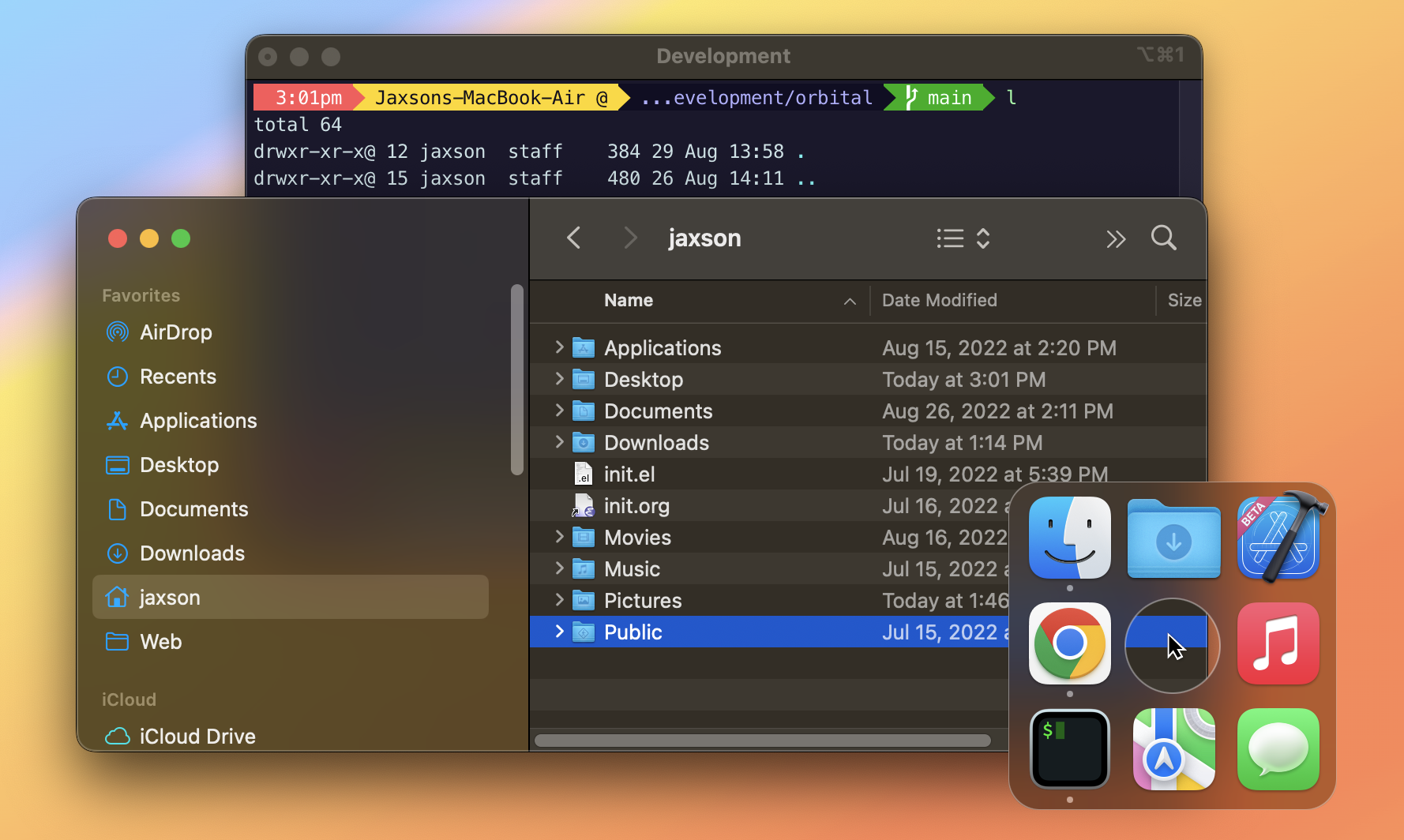The image size is (1404, 840).
Task: Open the Downloads folder icon in the switcher
Action: 1174,539
